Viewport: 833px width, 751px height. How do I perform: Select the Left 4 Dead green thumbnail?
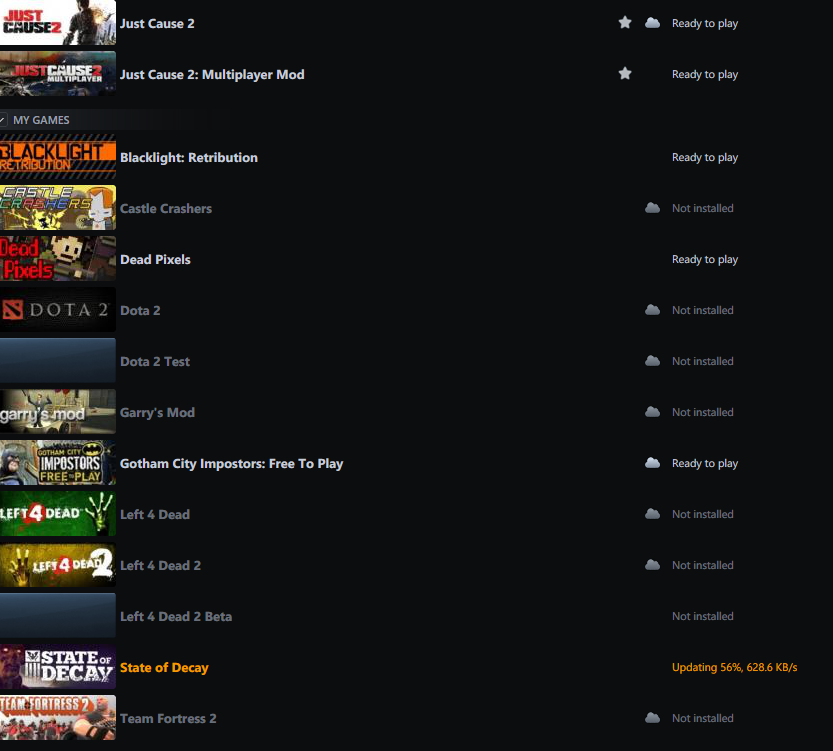(x=57, y=513)
